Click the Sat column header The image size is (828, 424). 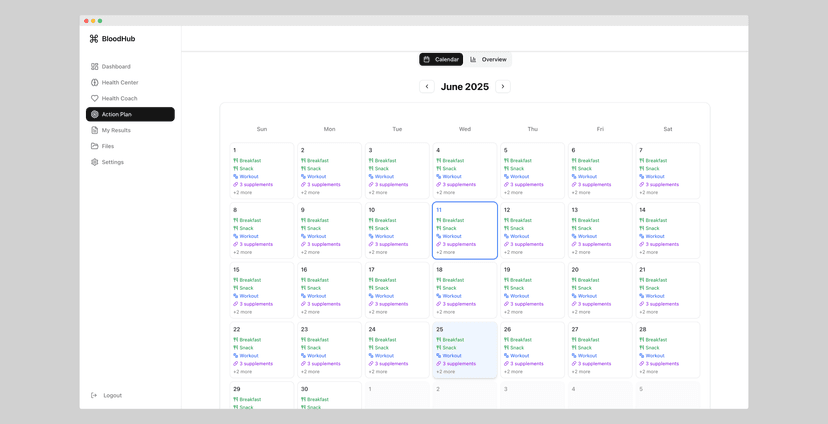(668, 129)
